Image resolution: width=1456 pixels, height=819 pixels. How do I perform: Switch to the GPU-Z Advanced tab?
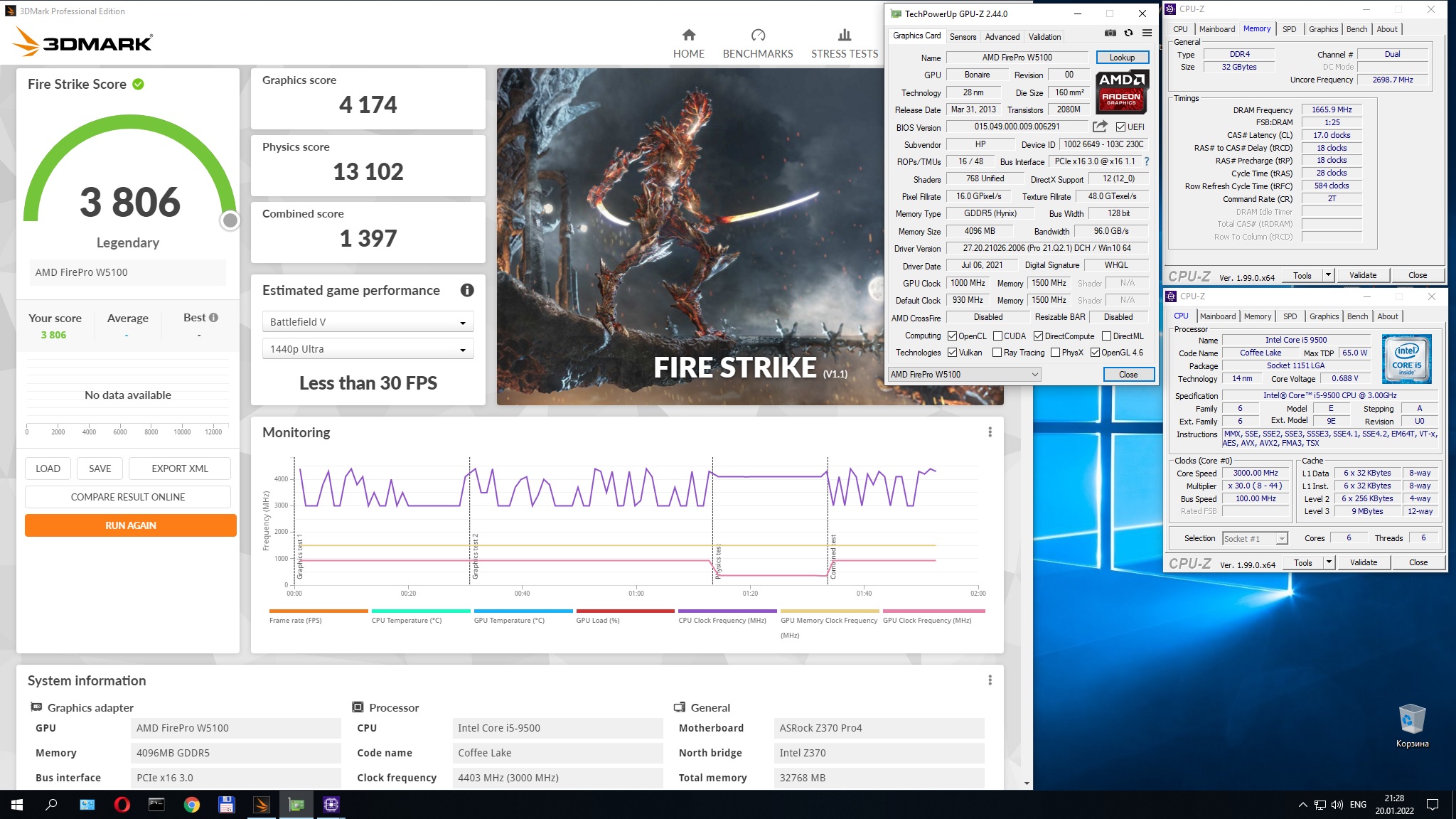pyautogui.click(x=1002, y=37)
